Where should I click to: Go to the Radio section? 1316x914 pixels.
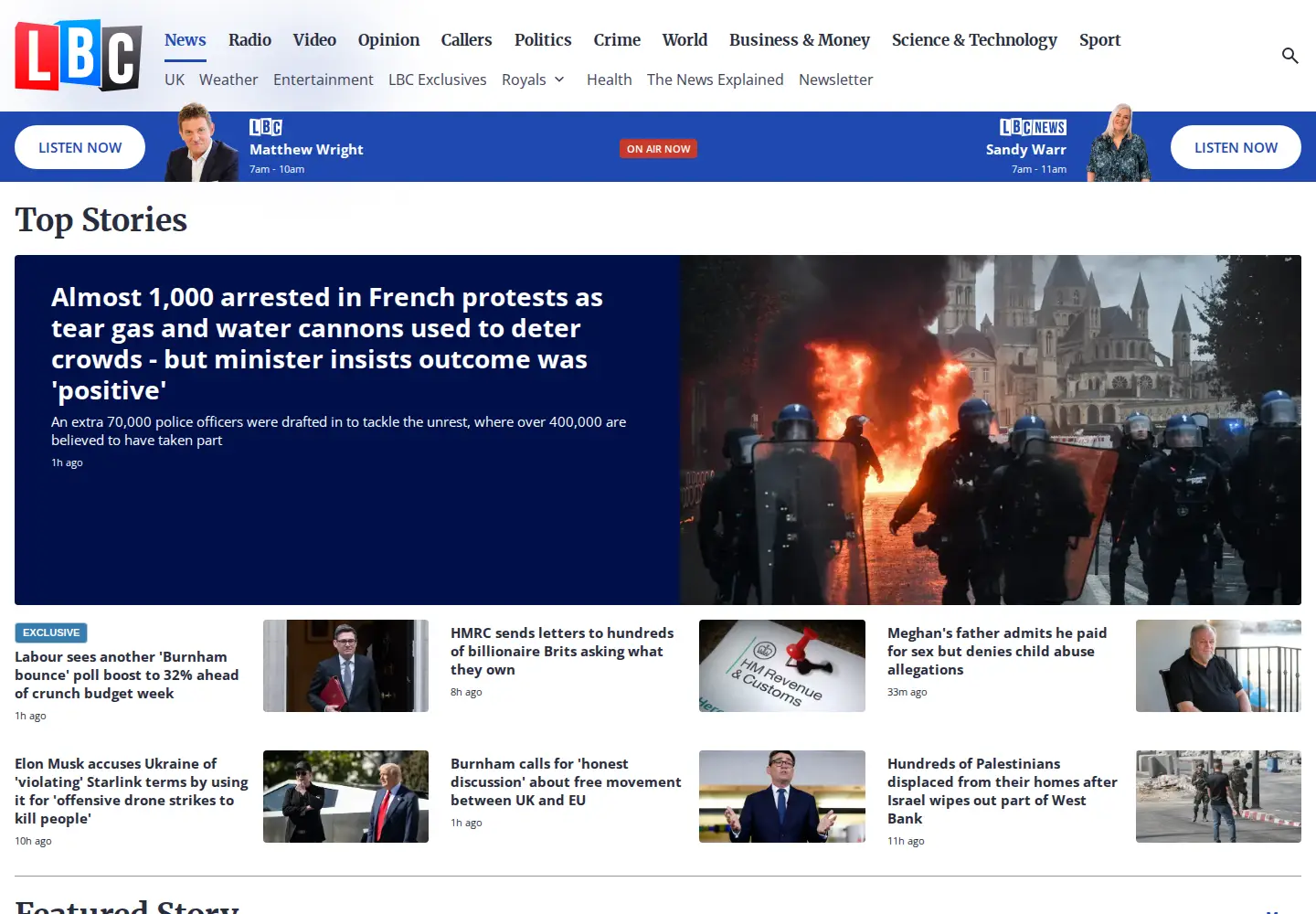click(x=249, y=39)
